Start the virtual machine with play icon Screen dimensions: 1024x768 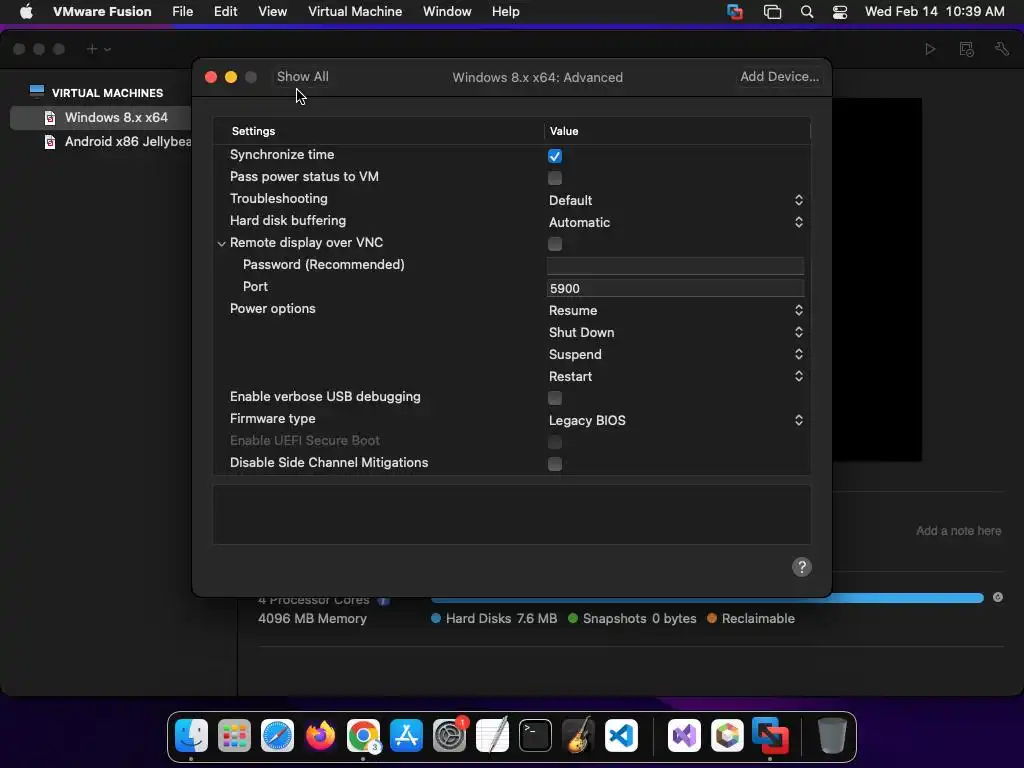(930, 49)
